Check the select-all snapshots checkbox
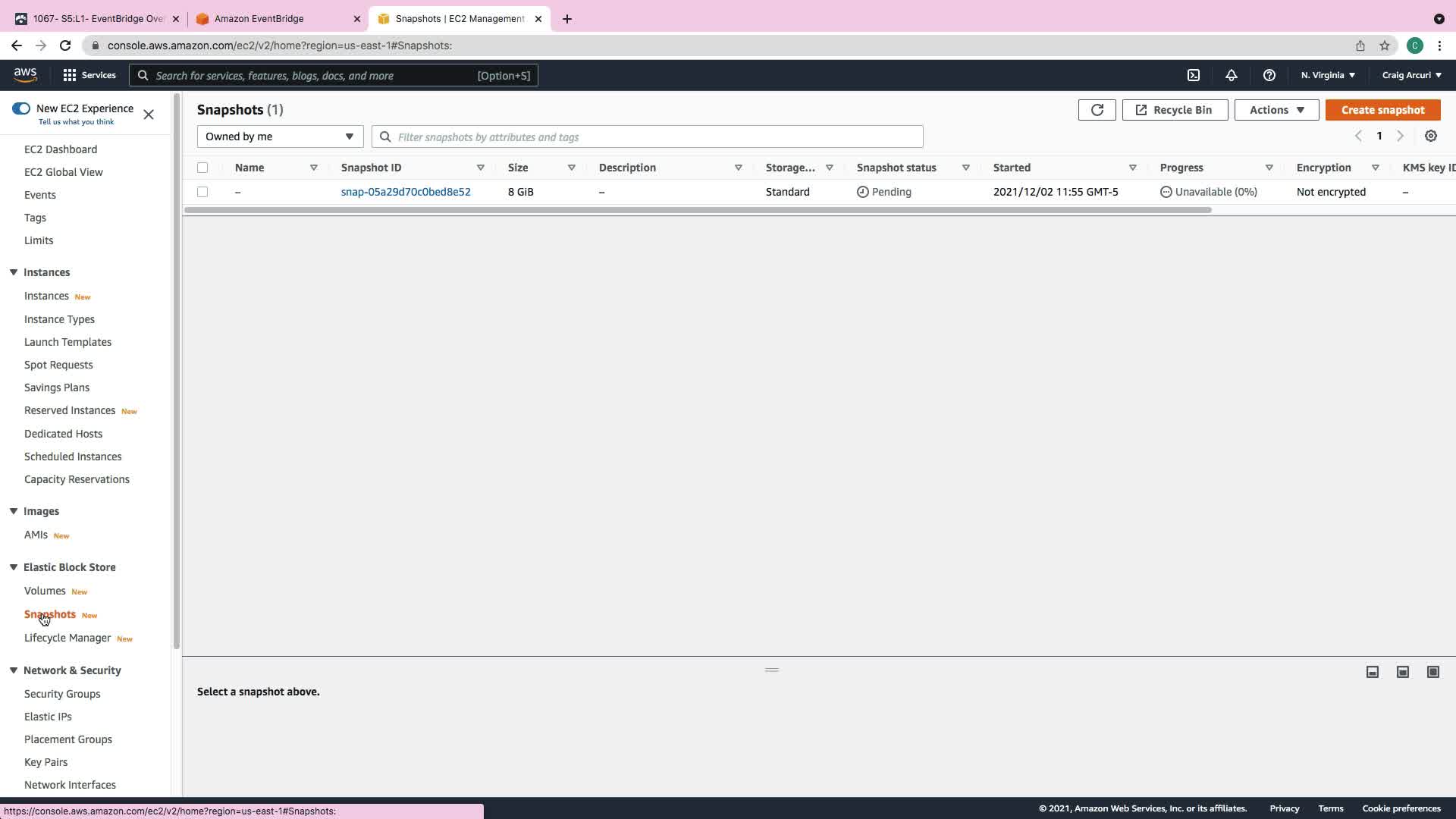Viewport: 1456px width, 819px height. click(x=202, y=168)
